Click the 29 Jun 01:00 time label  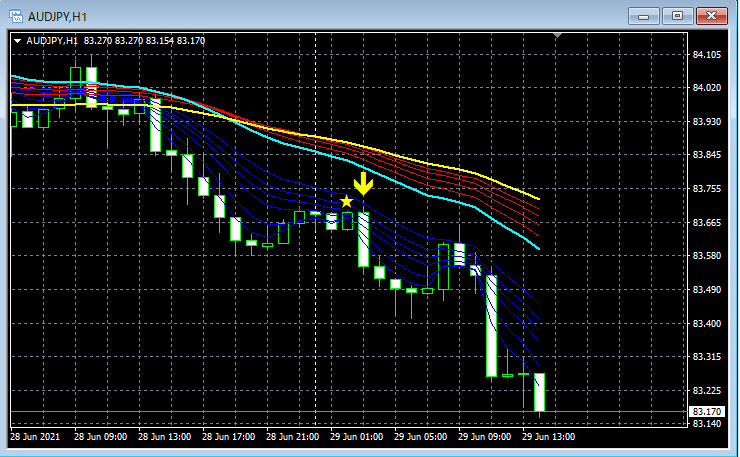tap(356, 437)
